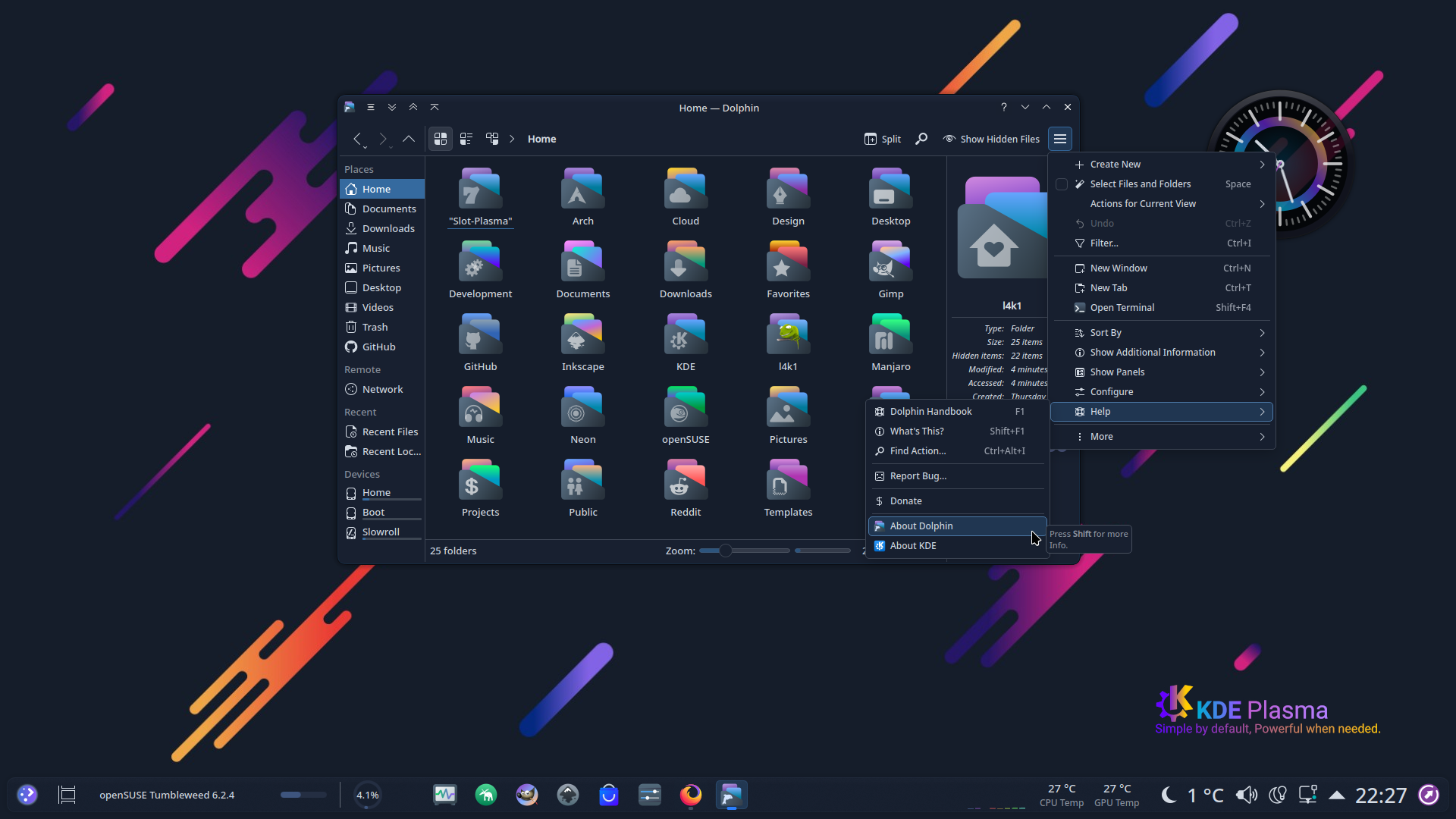The width and height of the screenshot is (1456, 819).
Task: Select Network under Remote
Action: (382, 389)
